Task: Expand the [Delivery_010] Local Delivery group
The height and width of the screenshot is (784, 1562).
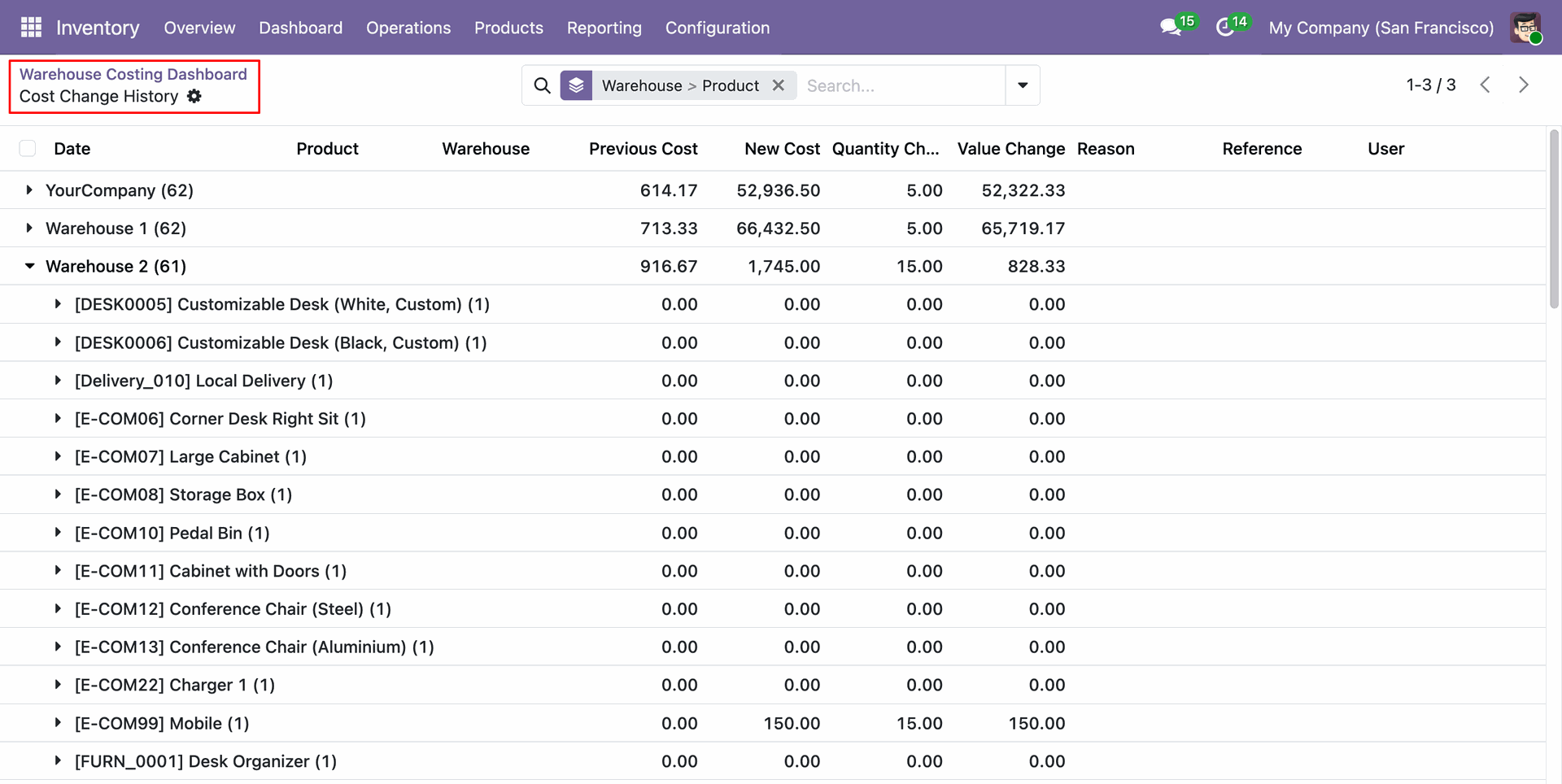Action: [x=58, y=381]
